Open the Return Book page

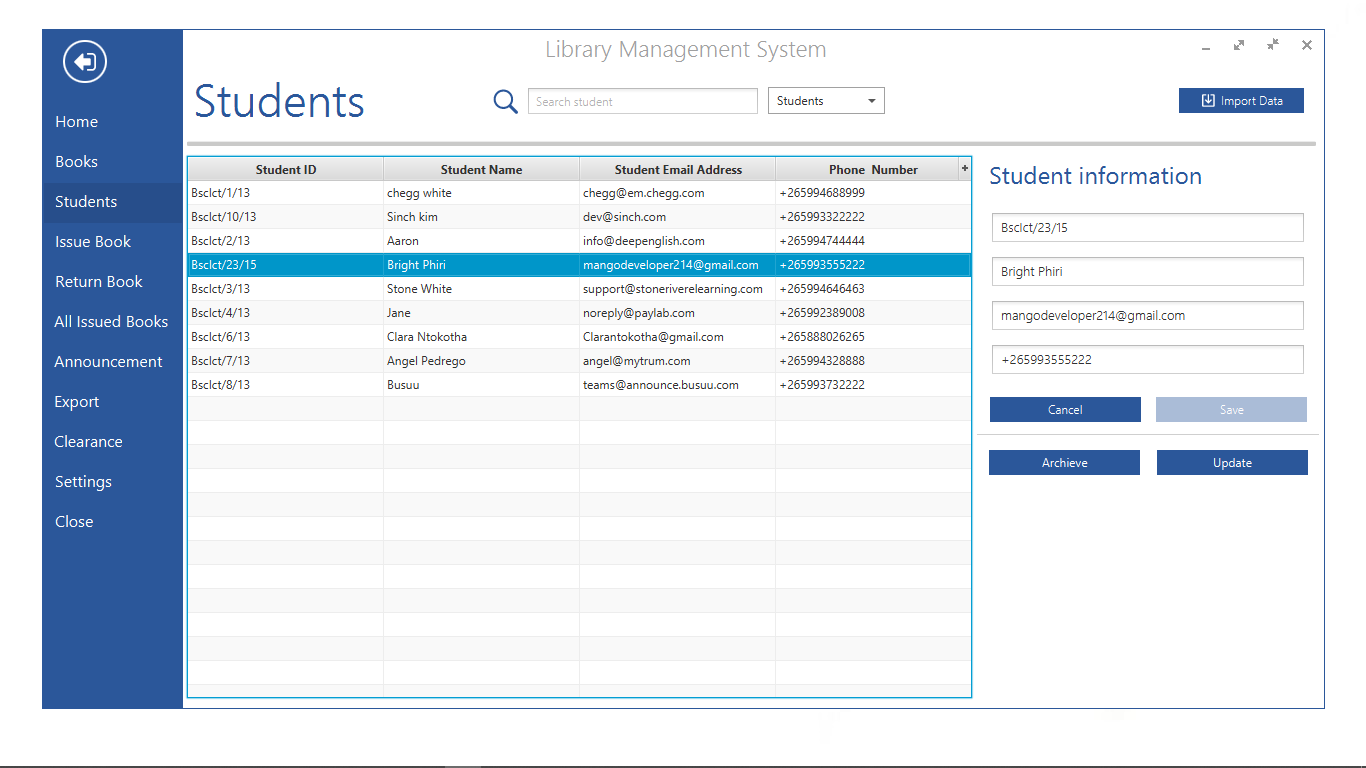pos(98,281)
